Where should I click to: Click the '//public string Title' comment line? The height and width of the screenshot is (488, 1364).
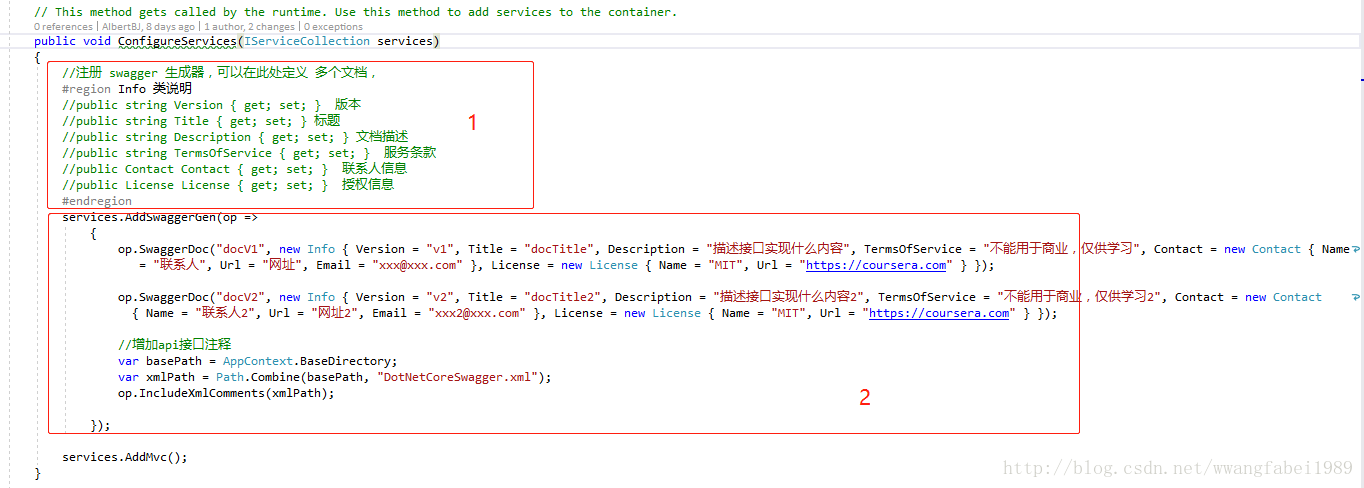[201, 121]
